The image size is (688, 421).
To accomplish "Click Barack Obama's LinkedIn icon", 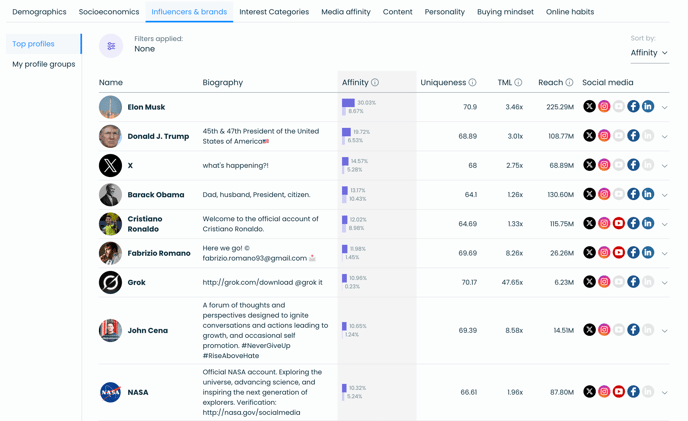I will coord(648,195).
